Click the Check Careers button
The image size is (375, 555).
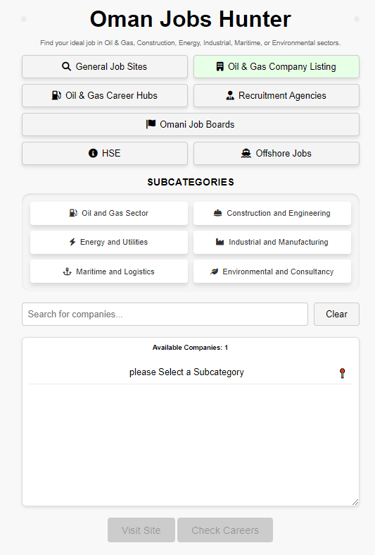(225, 530)
